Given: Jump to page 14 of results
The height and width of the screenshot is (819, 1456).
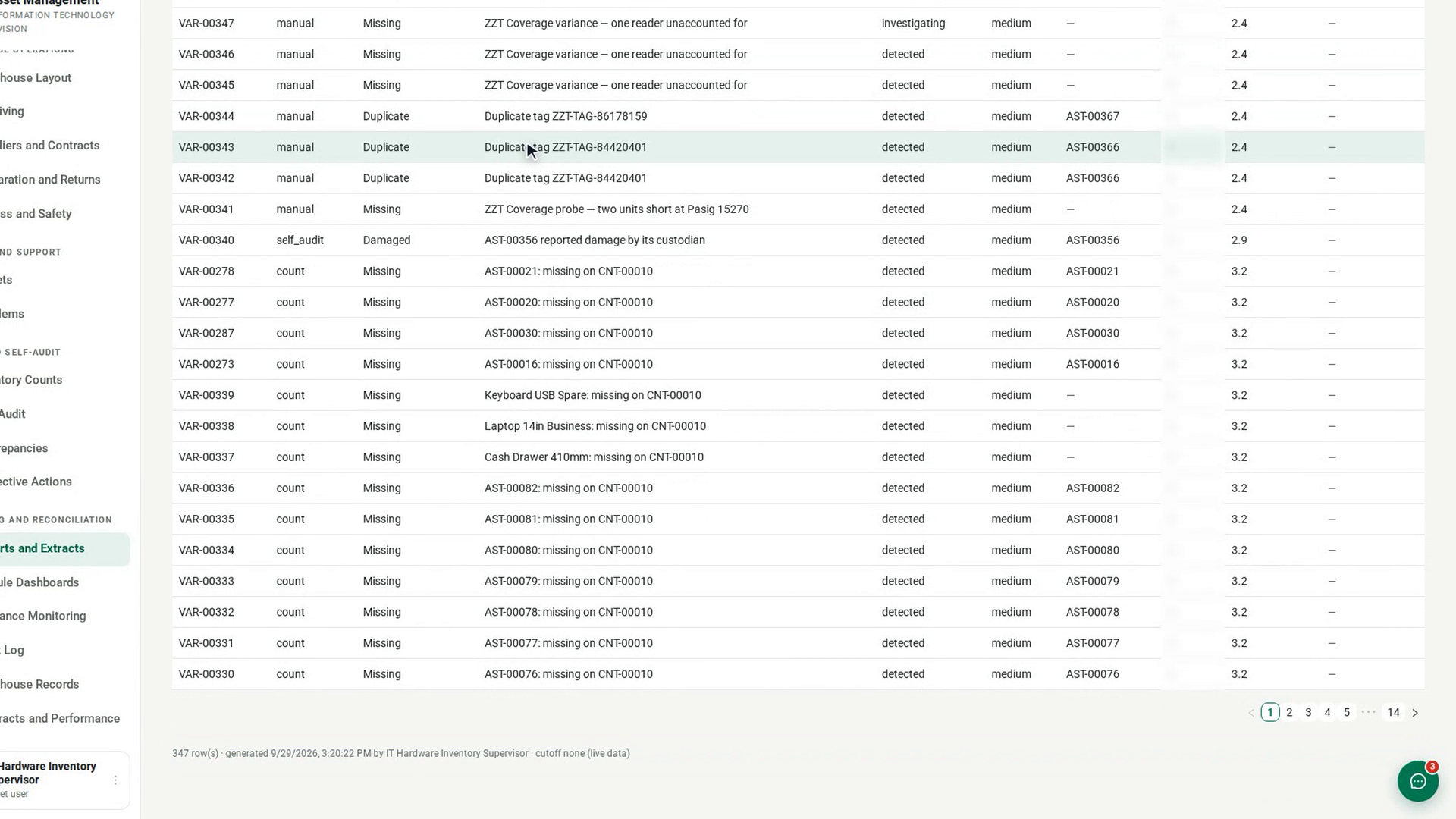Looking at the screenshot, I should (x=1393, y=713).
